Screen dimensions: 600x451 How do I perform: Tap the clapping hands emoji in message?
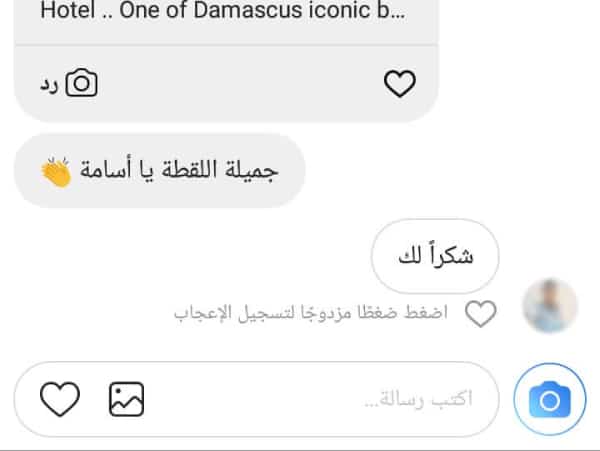point(56,173)
